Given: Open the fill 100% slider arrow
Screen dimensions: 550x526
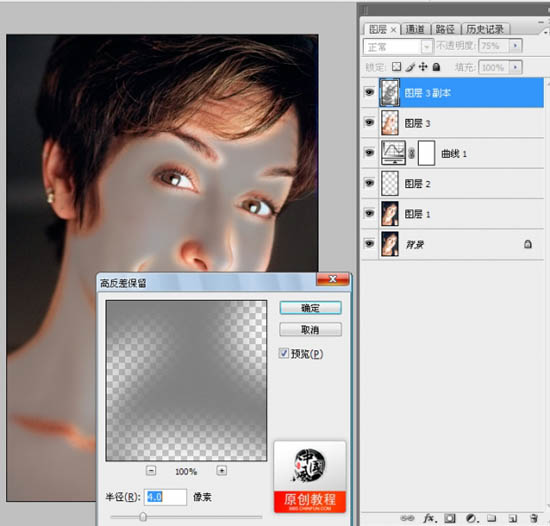Looking at the screenshot, I should pyautogui.click(x=515, y=67).
